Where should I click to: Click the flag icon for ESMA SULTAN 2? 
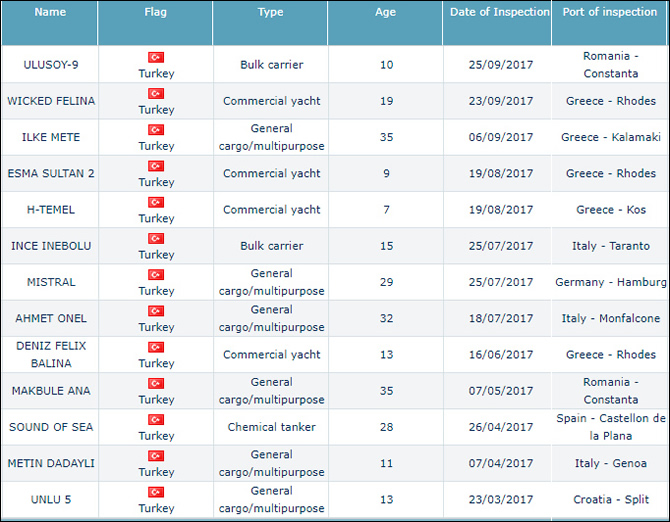156,166
